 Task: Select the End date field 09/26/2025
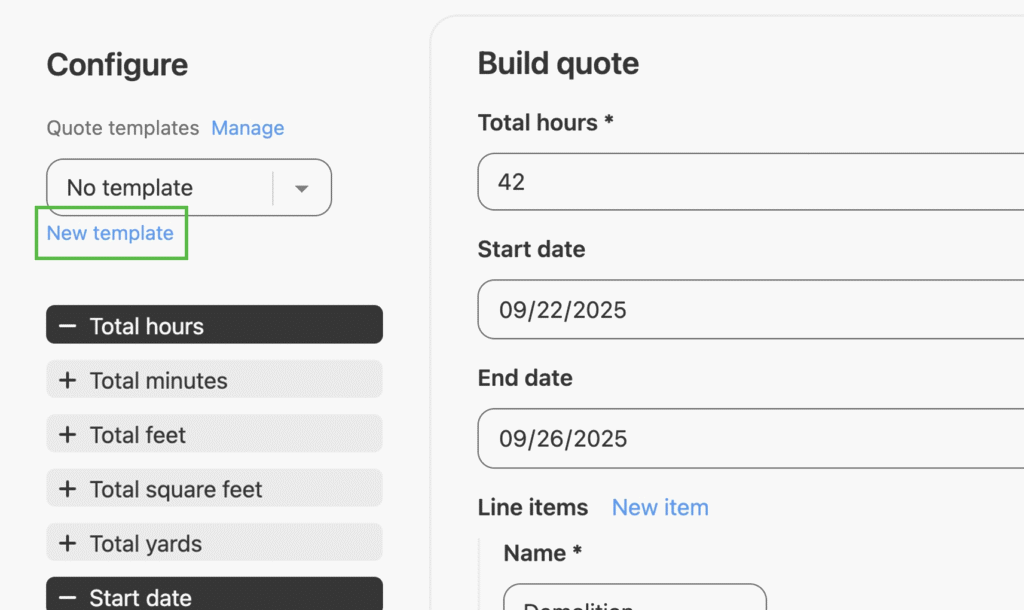pos(750,438)
